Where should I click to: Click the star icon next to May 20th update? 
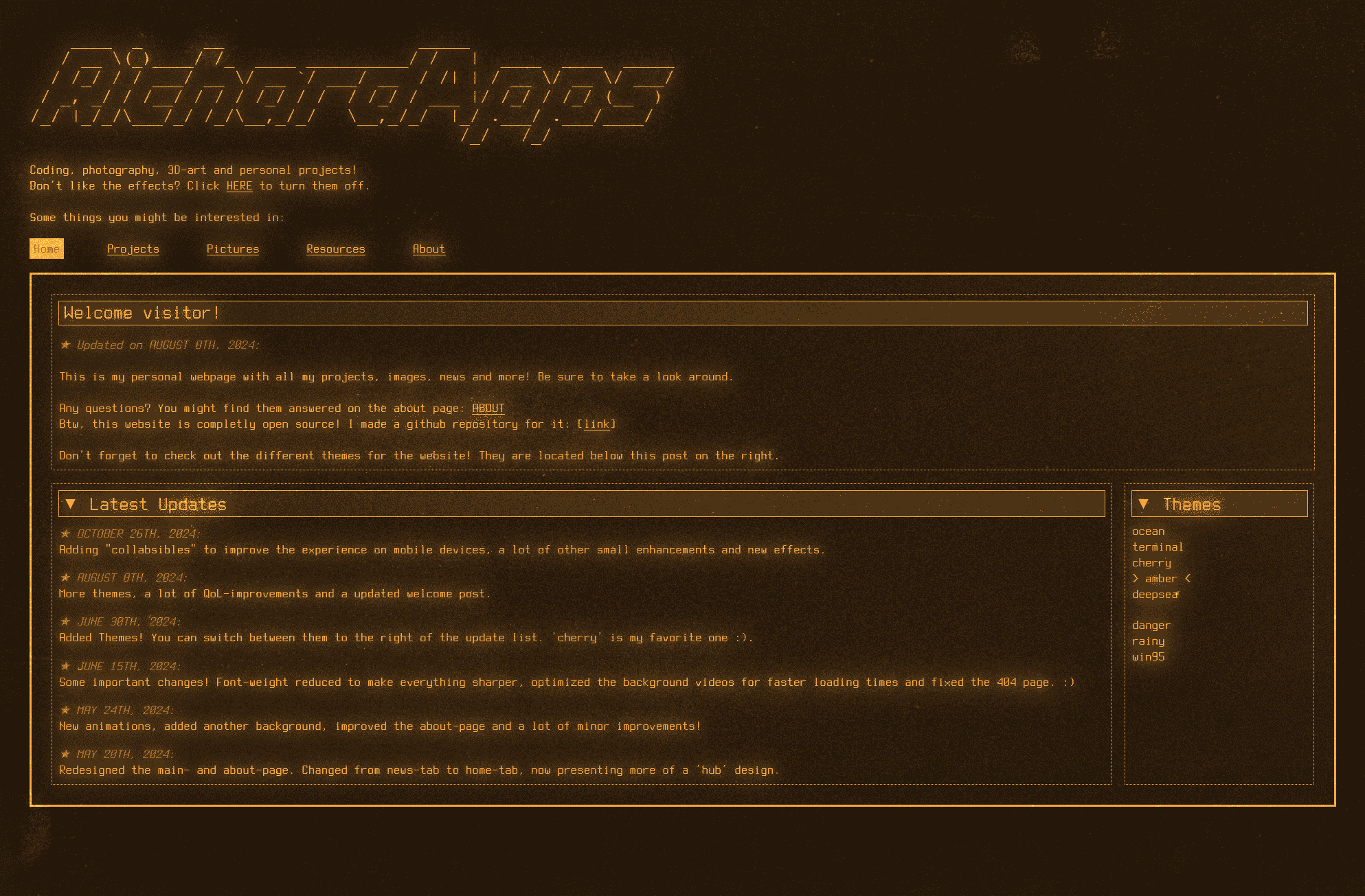[x=64, y=753]
